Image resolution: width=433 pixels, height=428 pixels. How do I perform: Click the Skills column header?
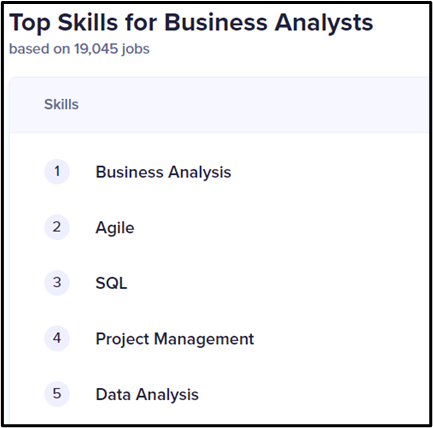pos(61,104)
